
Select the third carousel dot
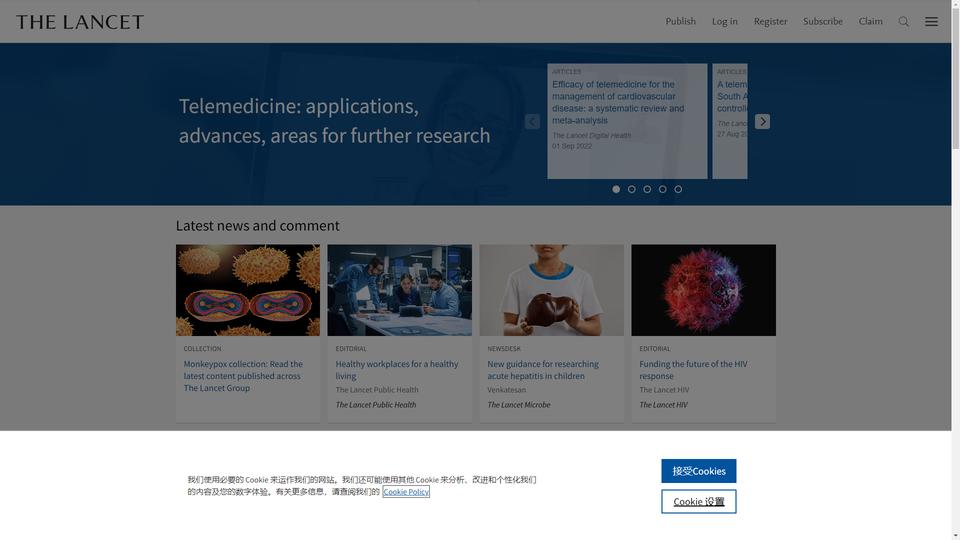tap(647, 189)
